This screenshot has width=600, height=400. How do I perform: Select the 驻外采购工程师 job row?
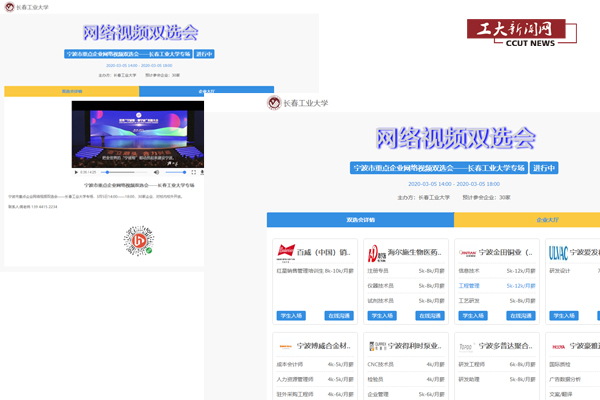(315, 394)
